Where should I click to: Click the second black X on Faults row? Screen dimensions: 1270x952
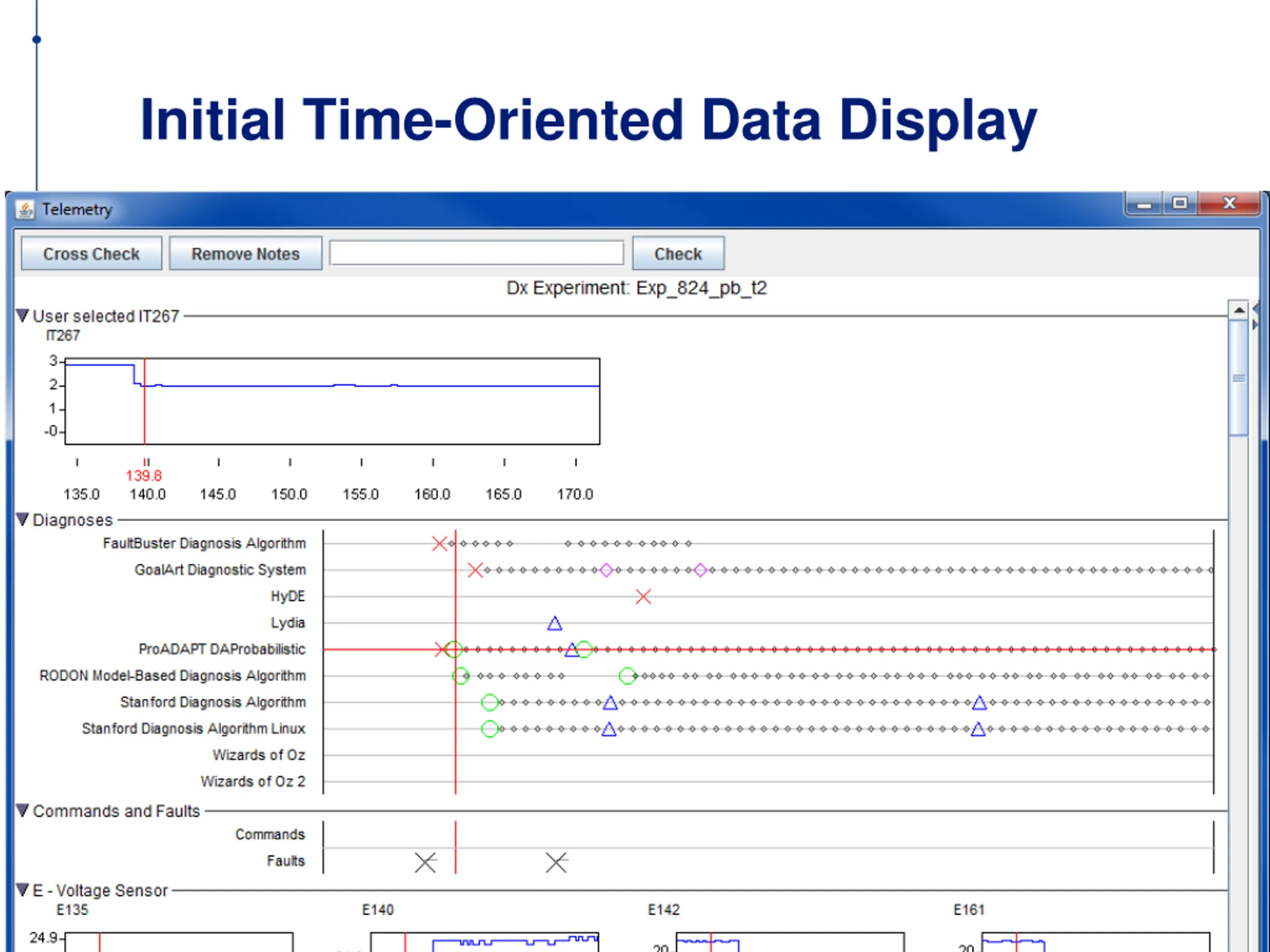pyautogui.click(x=556, y=862)
